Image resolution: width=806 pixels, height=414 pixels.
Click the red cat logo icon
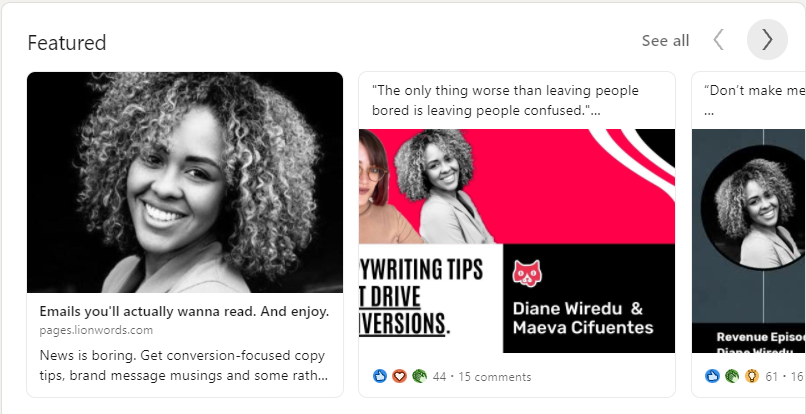(x=527, y=273)
